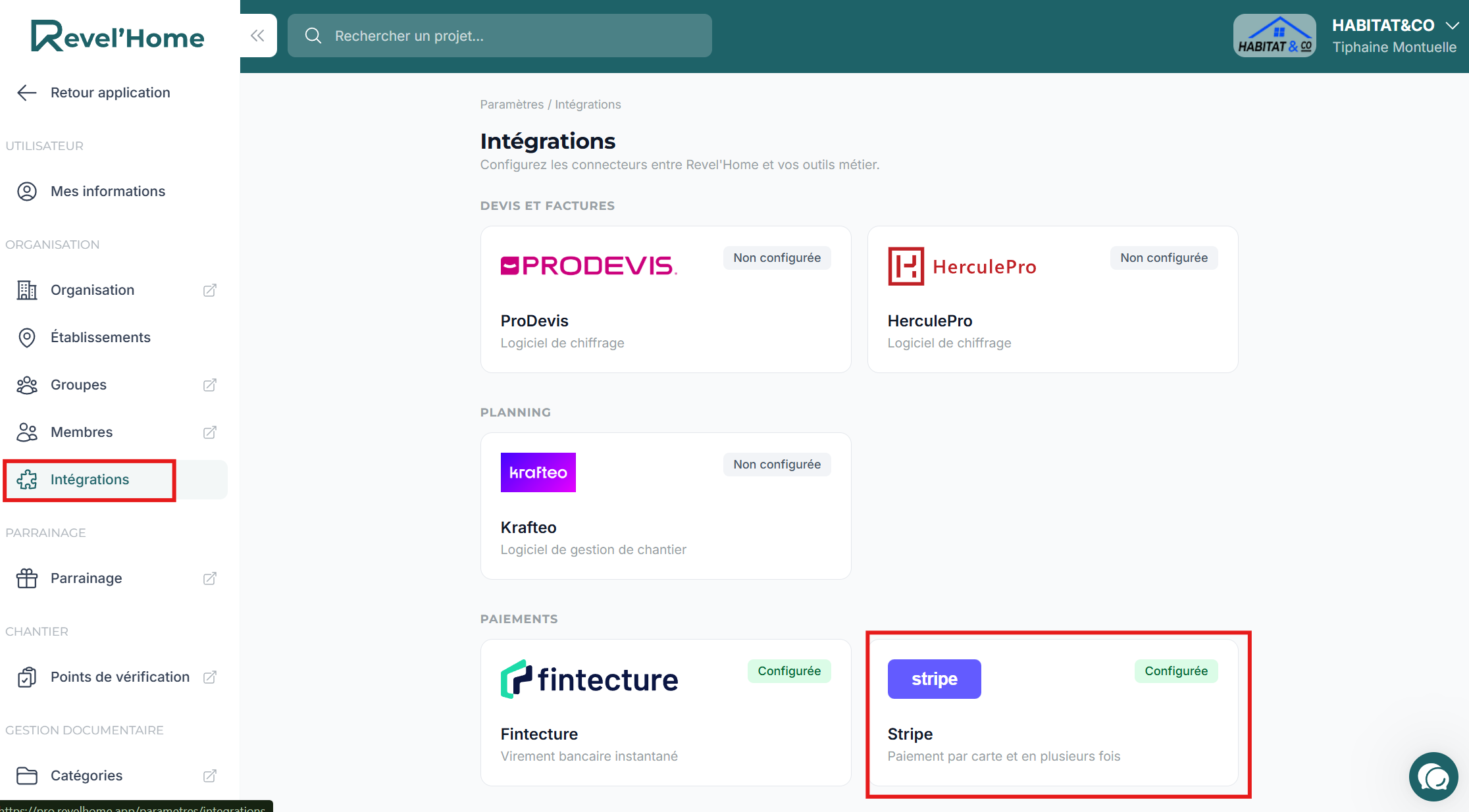Open Organisation external link icon

click(210, 290)
